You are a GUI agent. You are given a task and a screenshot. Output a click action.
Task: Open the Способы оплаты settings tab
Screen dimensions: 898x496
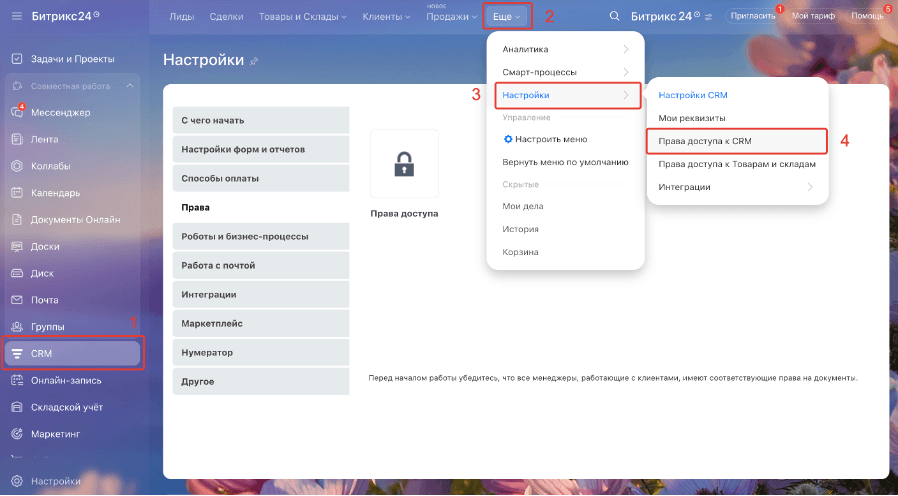click(x=260, y=178)
